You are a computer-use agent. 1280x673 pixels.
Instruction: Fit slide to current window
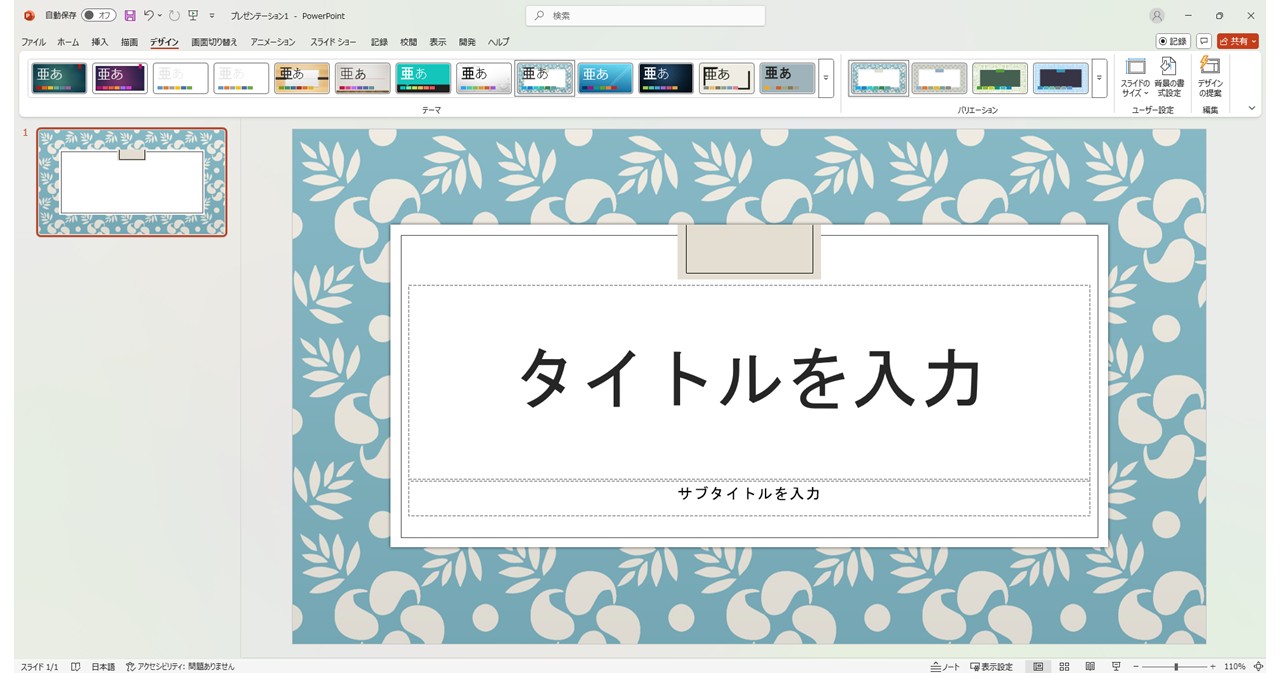[1258, 666]
